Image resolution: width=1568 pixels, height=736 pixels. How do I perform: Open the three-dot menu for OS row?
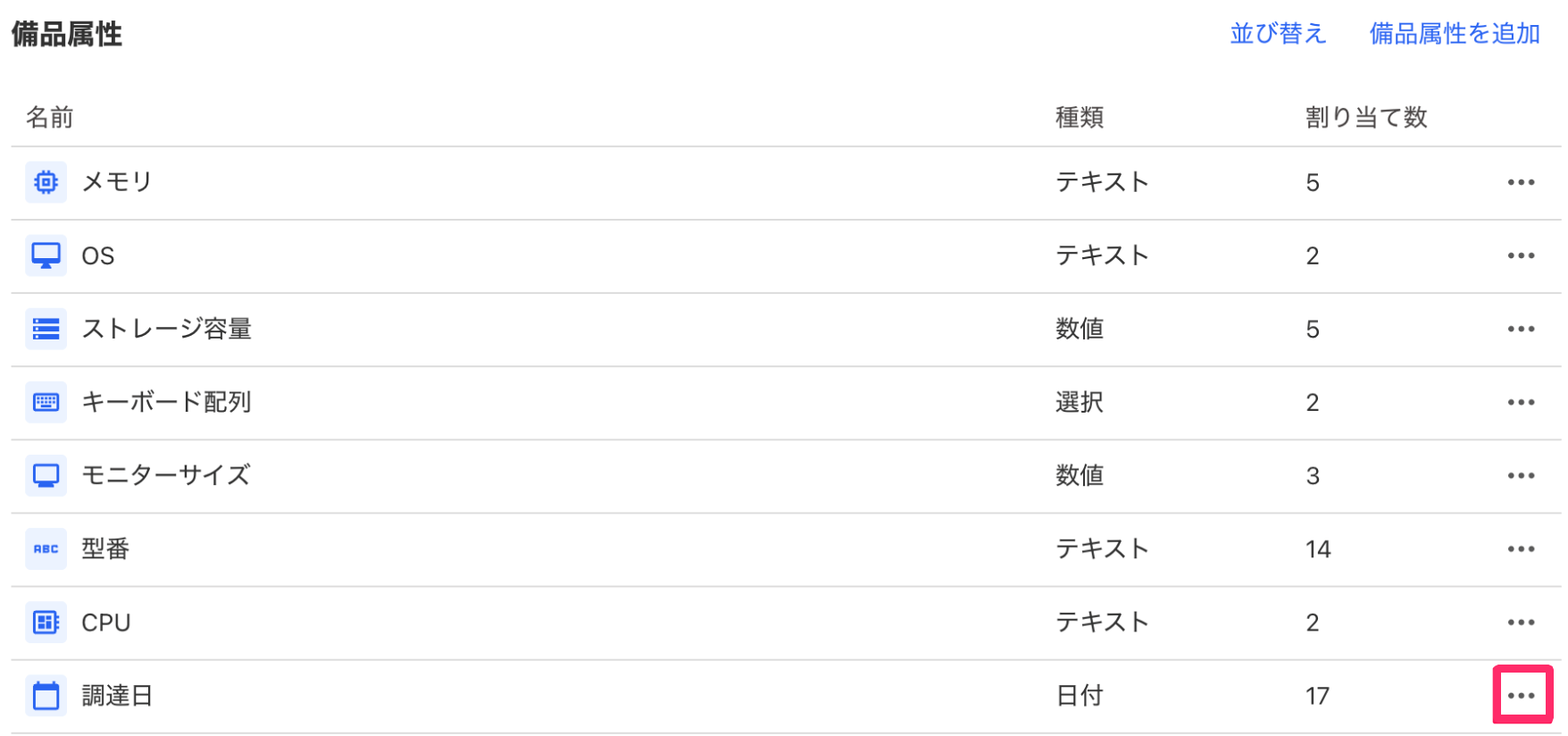[x=1521, y=255]
